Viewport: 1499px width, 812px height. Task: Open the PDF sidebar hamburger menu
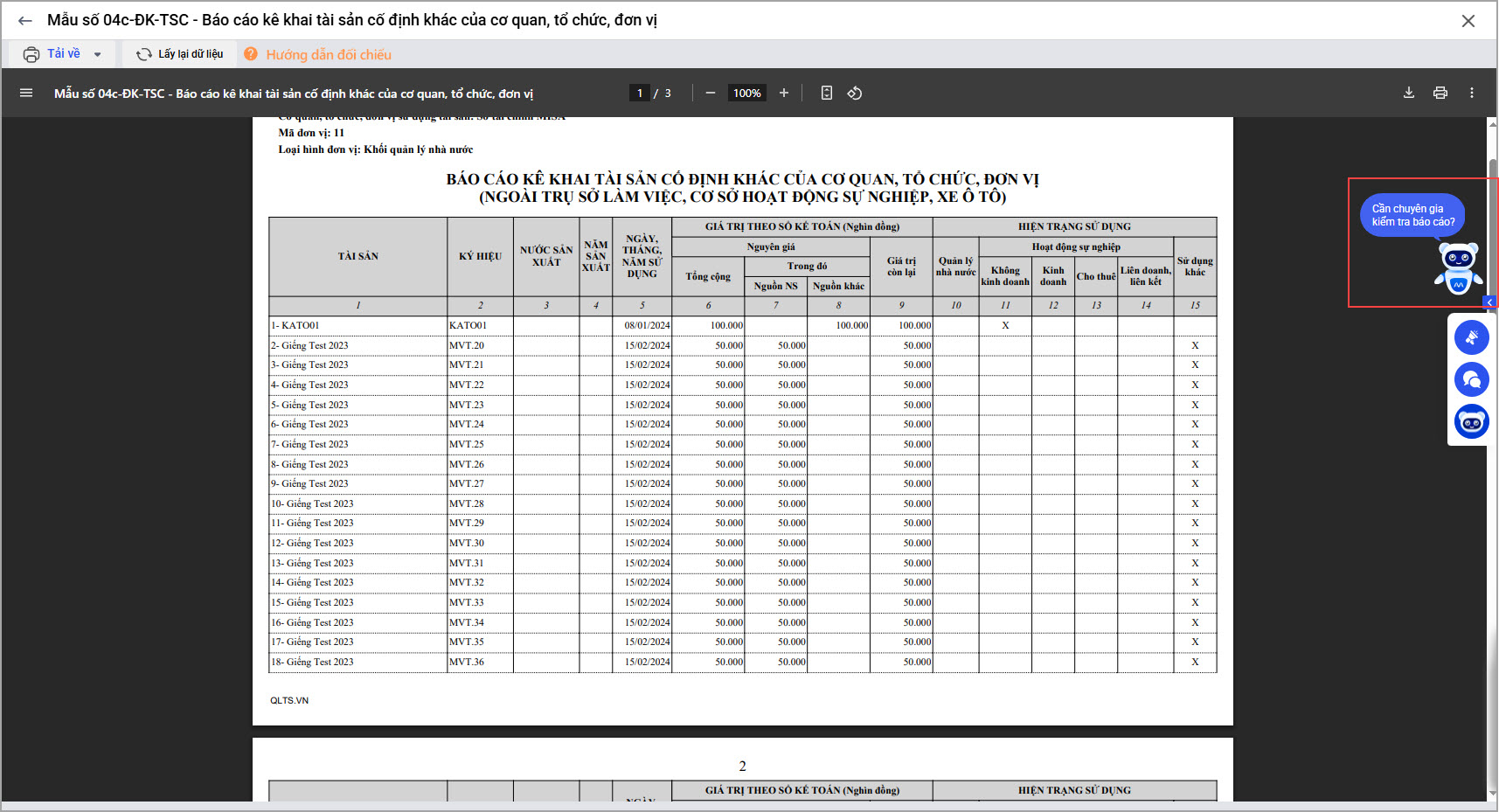coord(26,93)
